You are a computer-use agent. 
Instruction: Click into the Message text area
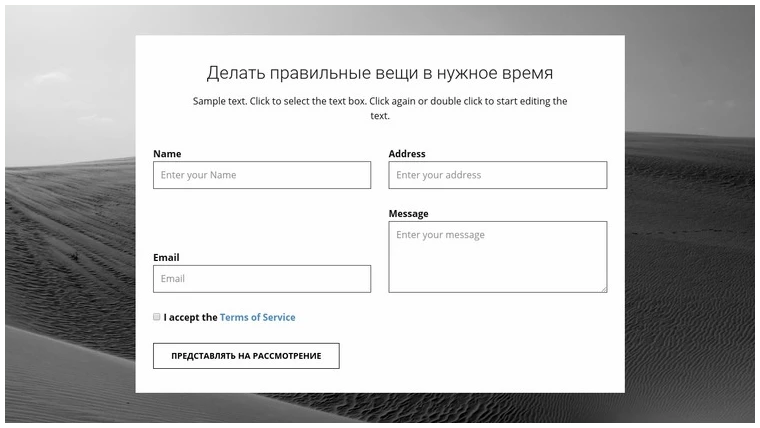tap(498, 257)
